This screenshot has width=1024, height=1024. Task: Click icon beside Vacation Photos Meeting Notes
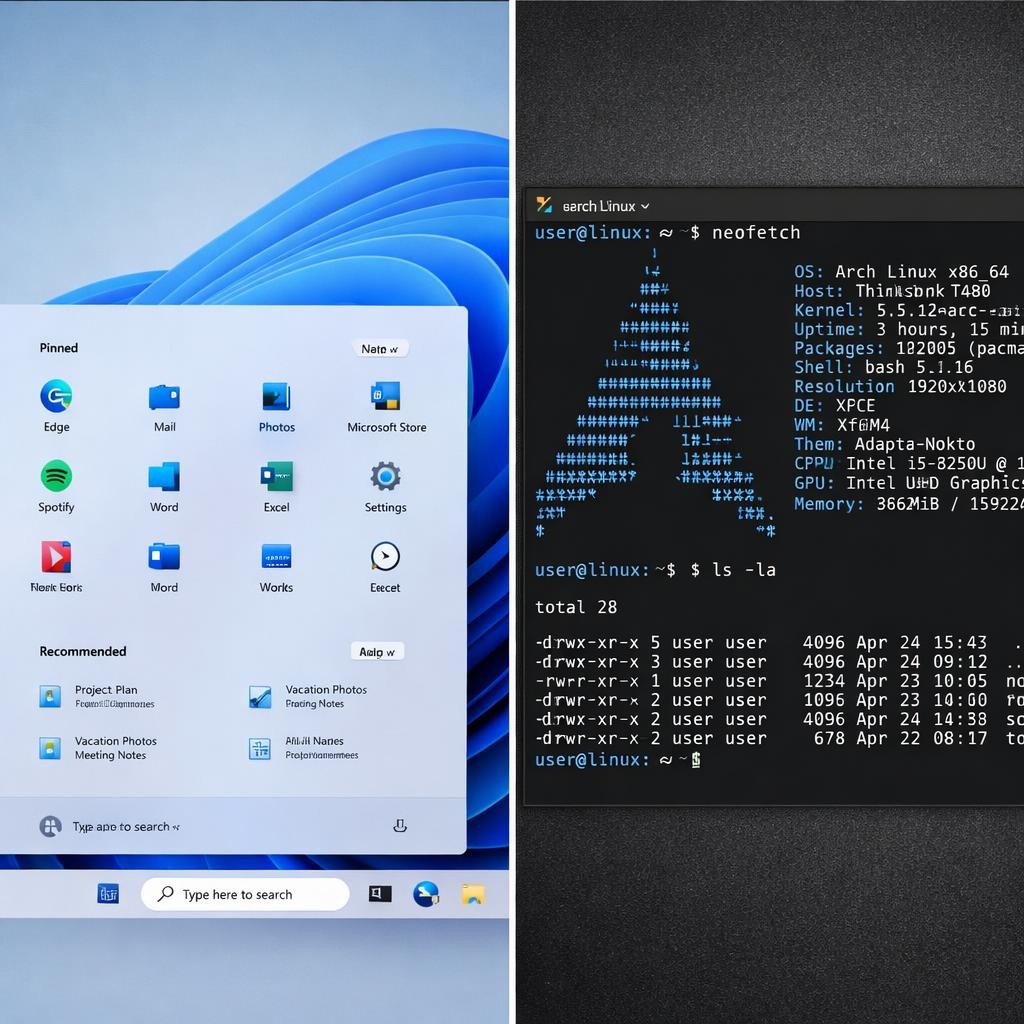[50, 748]
